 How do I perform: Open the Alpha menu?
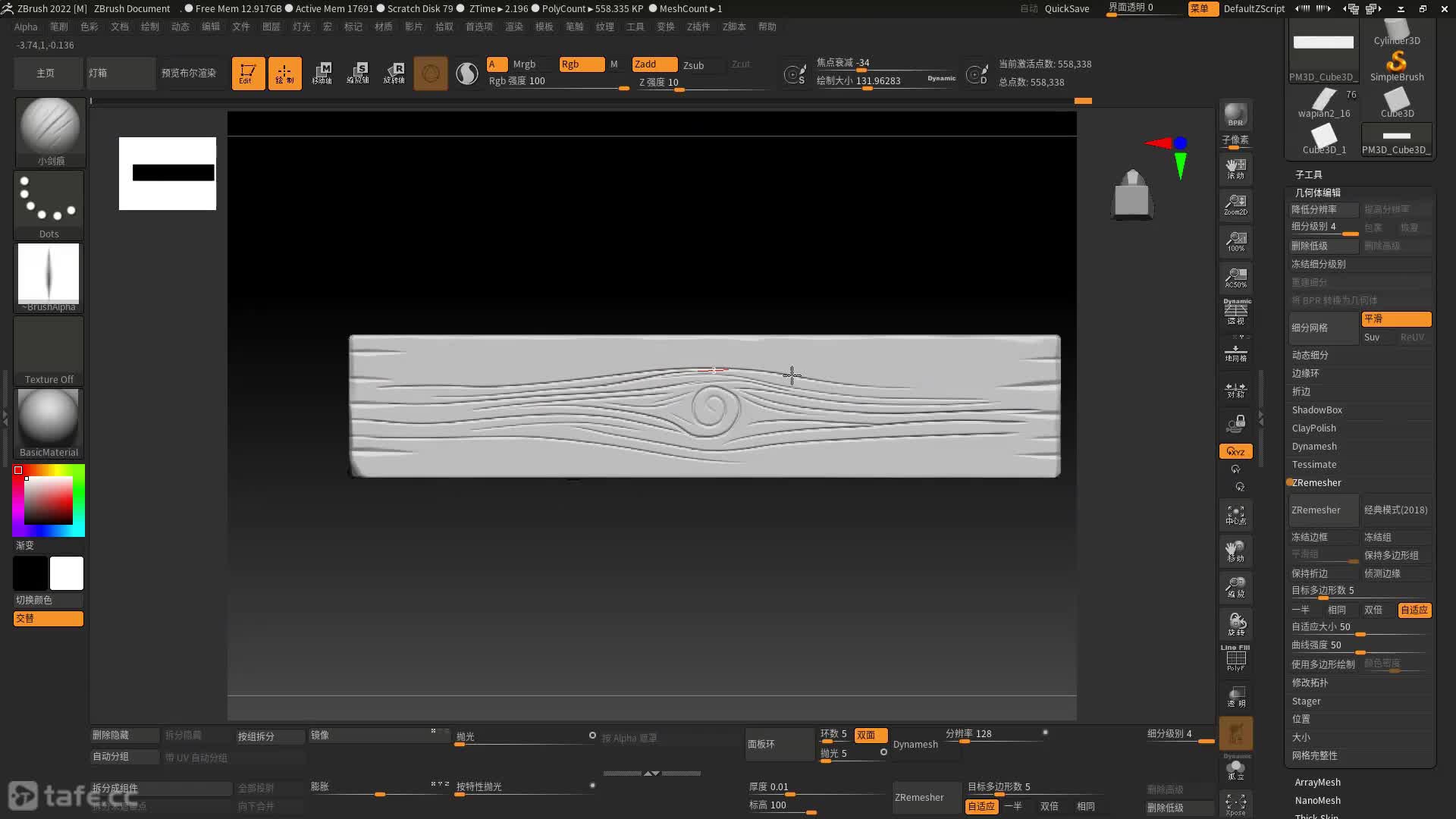click(x=26, y=27)
